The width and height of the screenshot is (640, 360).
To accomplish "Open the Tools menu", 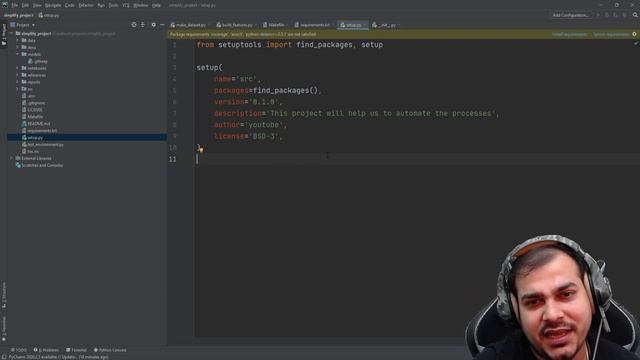I will 113,5.
